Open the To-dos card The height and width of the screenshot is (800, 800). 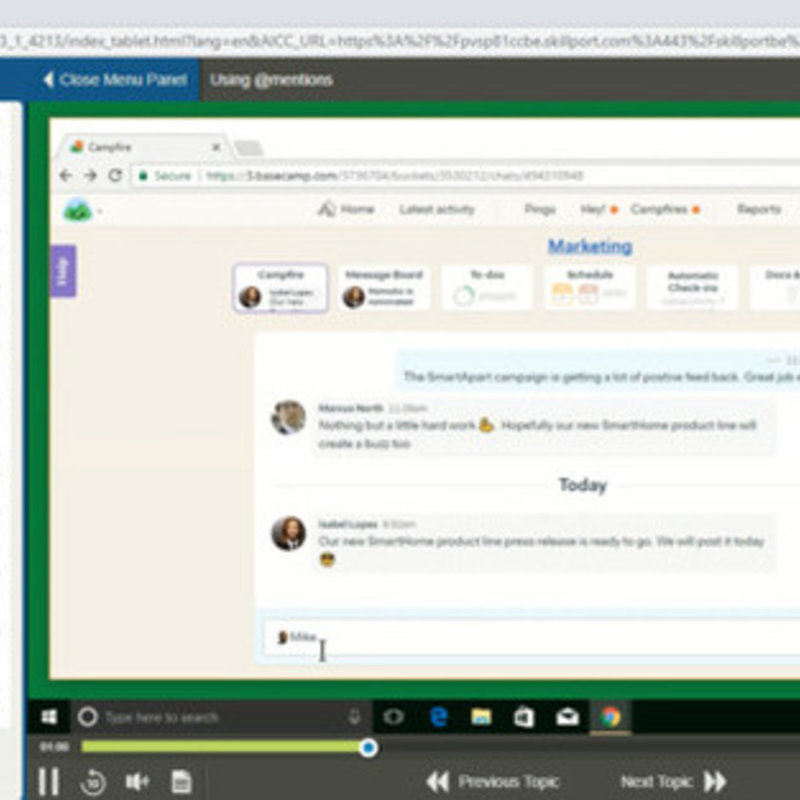(x=487, y=288)
